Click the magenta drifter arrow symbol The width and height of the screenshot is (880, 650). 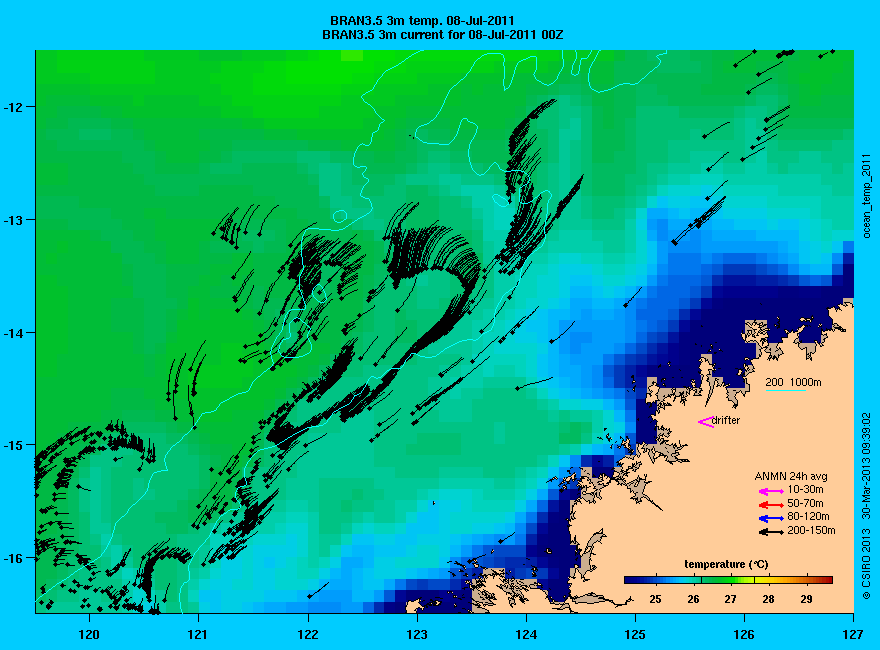705,422
